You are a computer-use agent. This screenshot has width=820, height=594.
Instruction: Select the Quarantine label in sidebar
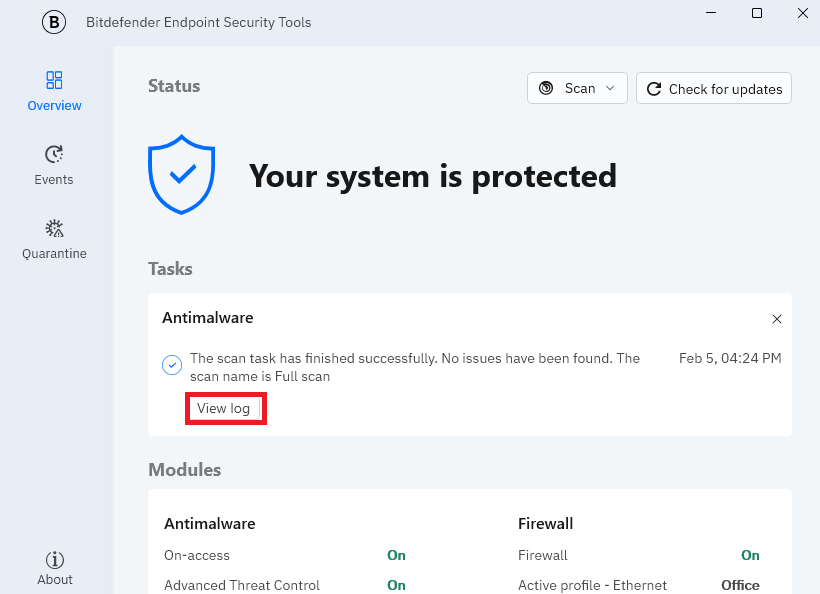[54, 254]
